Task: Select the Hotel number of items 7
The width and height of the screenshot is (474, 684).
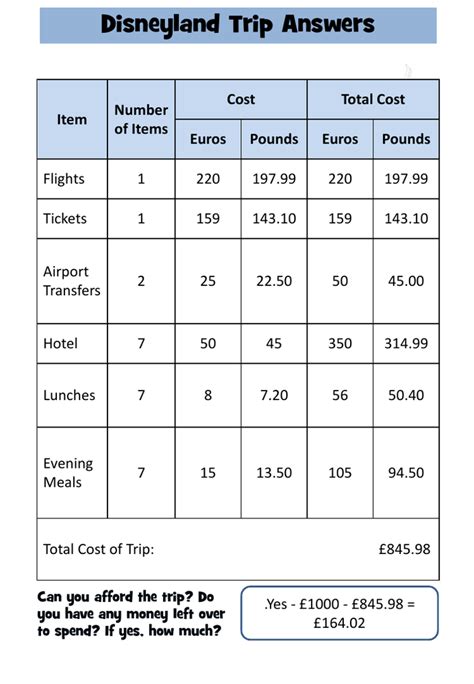Action: (141, 343)
